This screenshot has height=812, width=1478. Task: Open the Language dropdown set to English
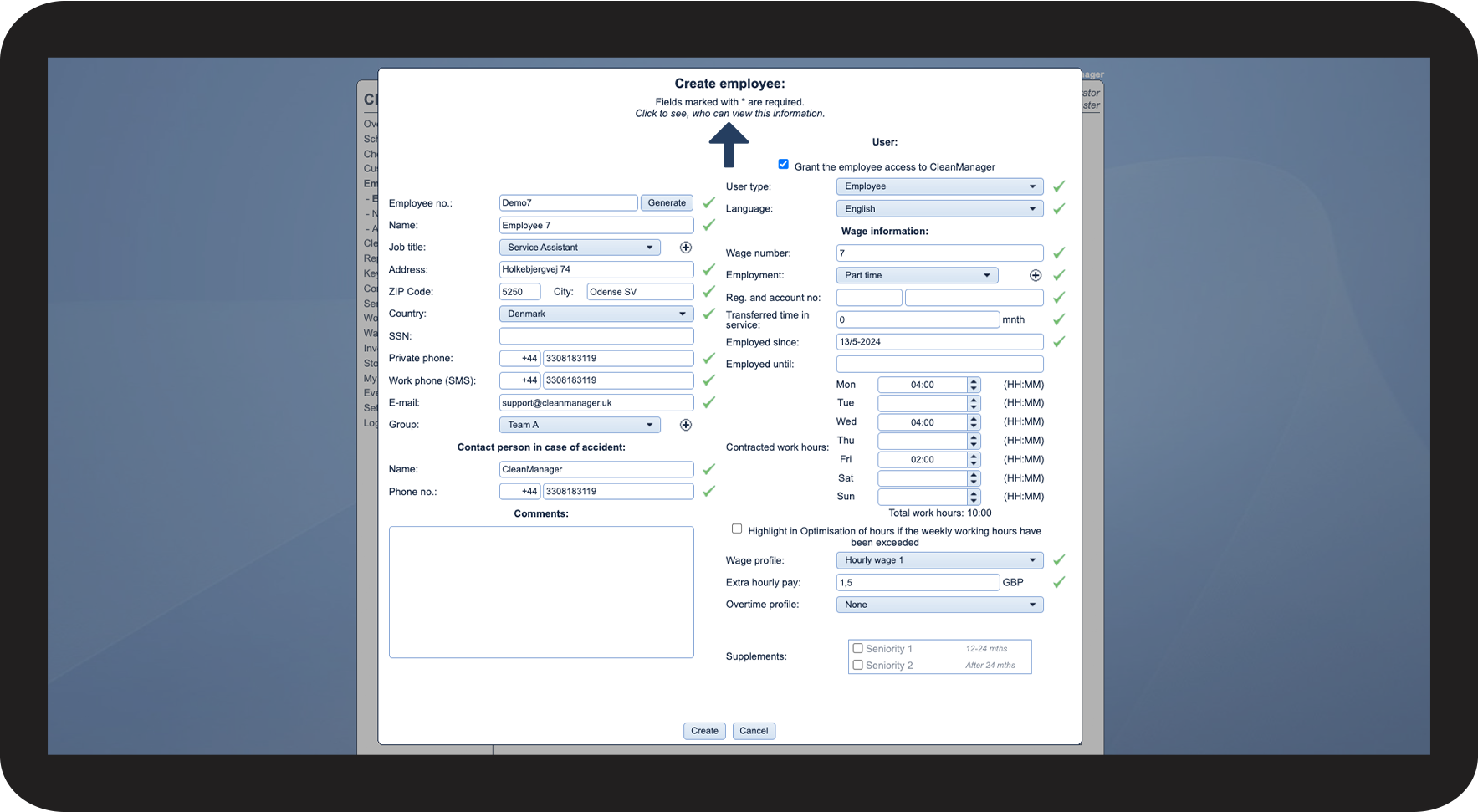[x=939, y=209]
